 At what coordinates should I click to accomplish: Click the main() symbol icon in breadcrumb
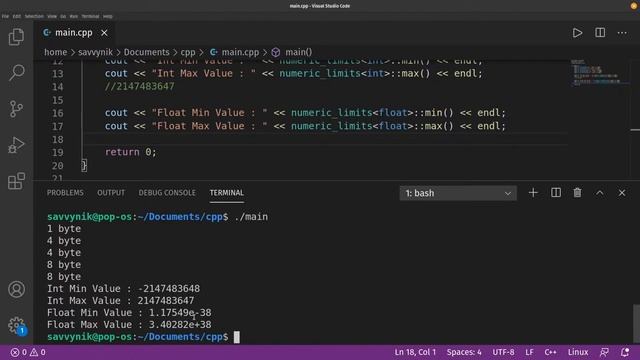coord(276,52)
